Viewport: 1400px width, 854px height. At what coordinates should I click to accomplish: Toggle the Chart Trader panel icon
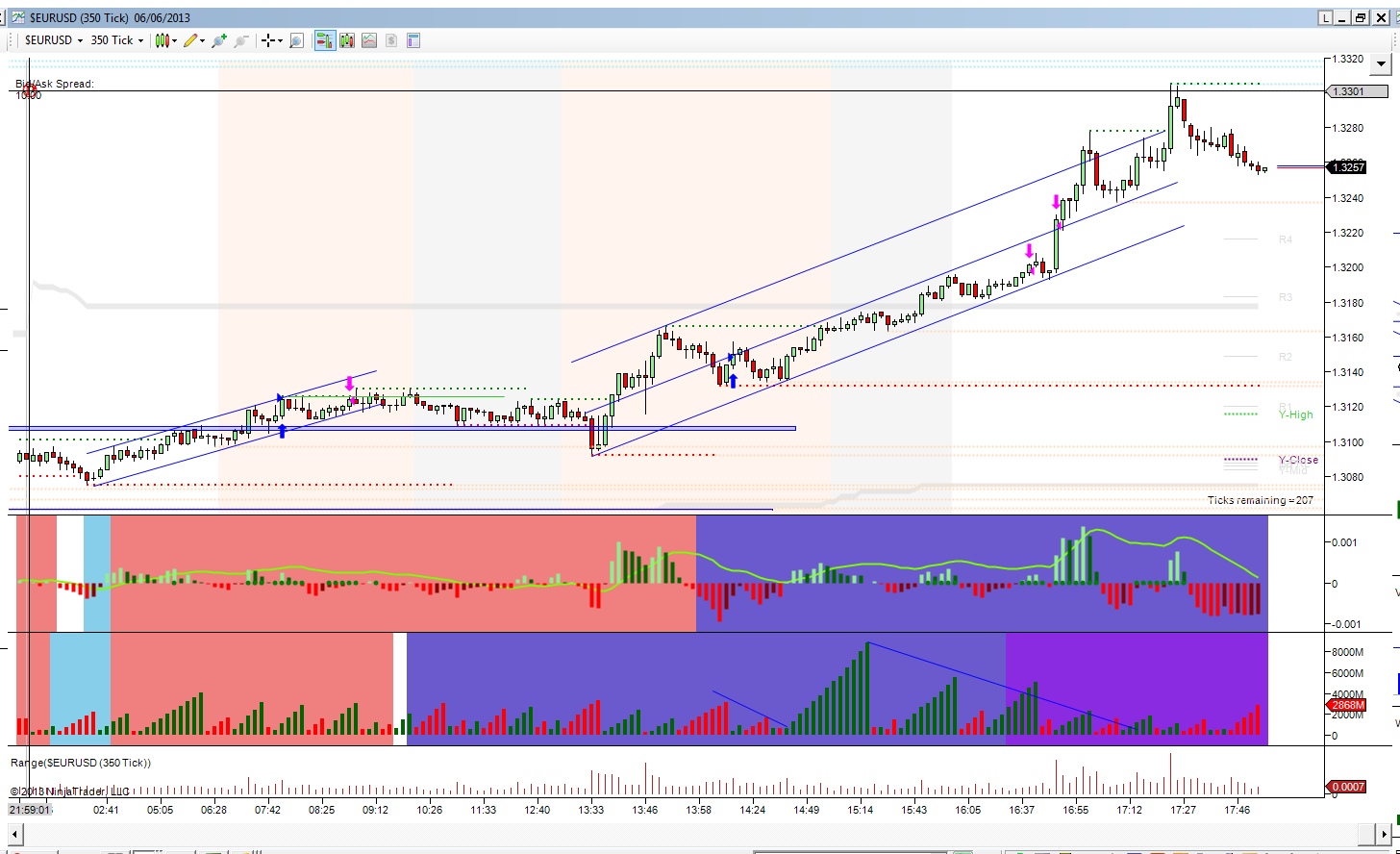coord(324,40)
